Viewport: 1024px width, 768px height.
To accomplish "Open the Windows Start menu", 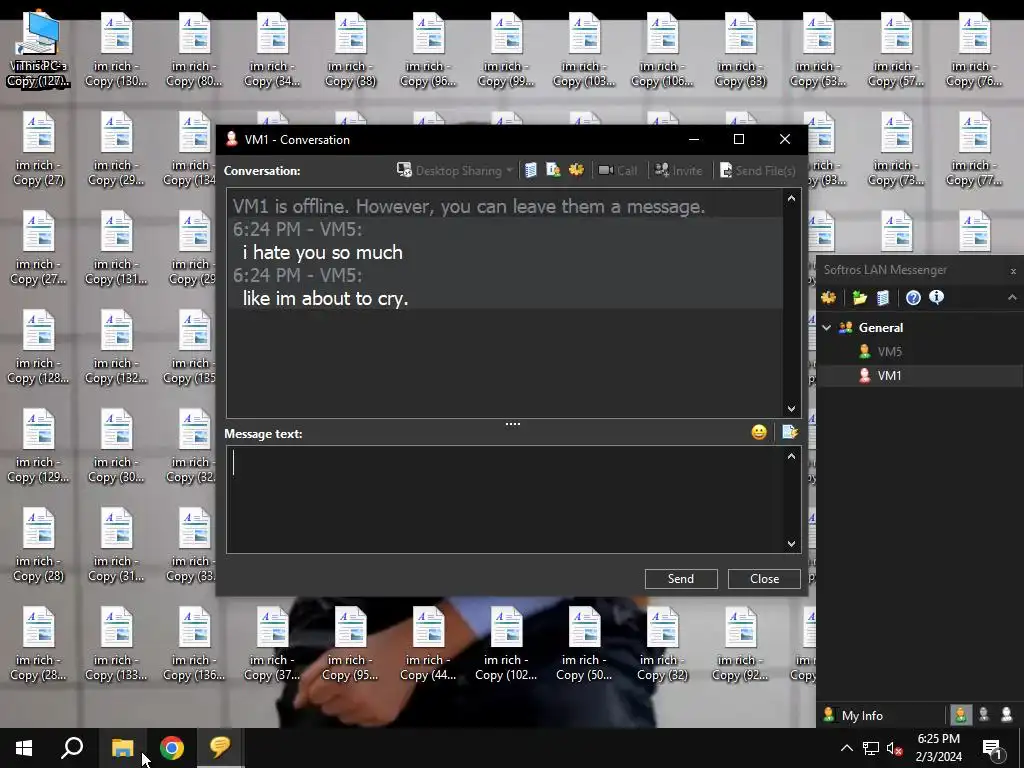I will point(24,748).
